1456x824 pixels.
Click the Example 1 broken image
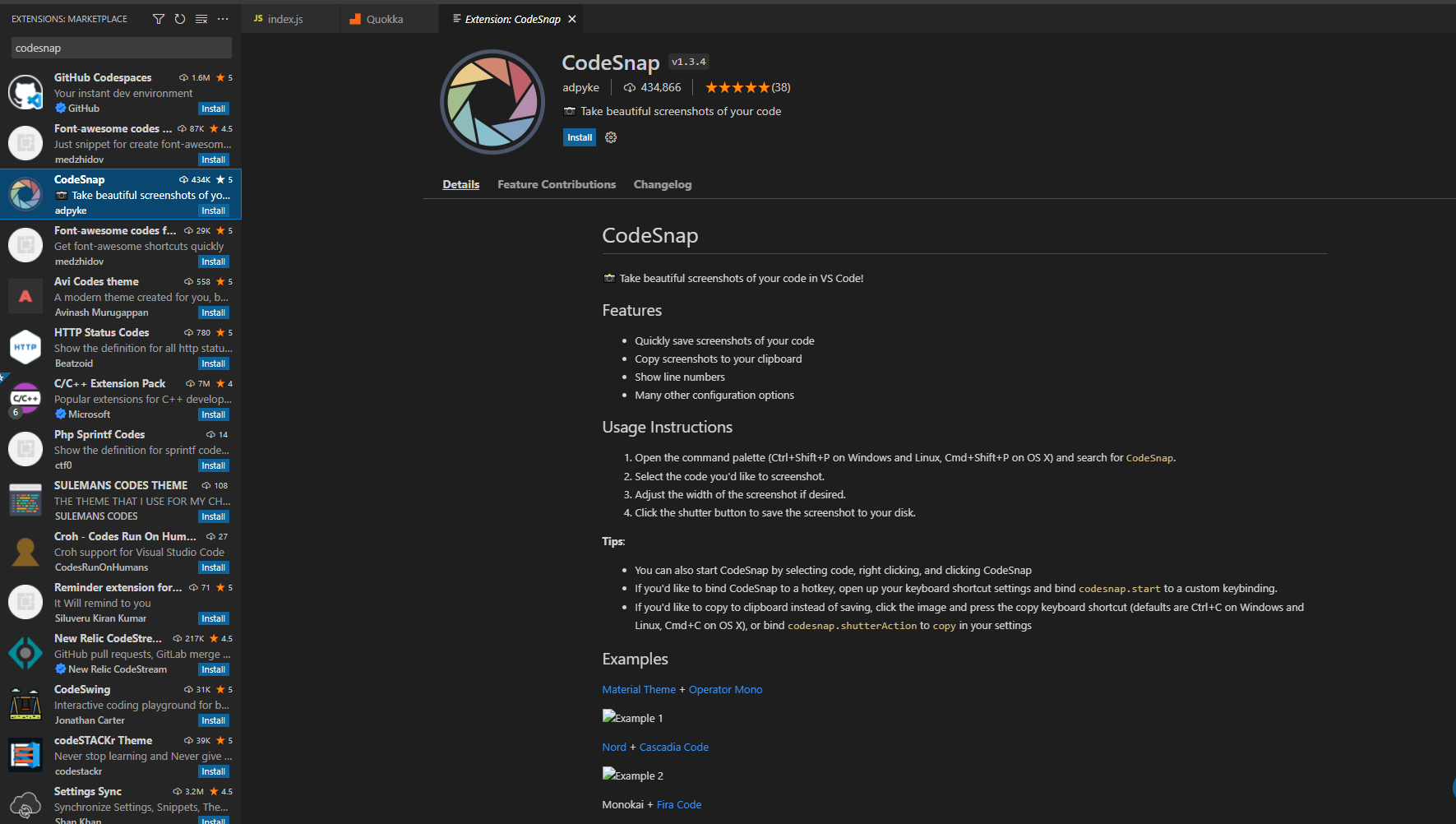coord(632,717)
